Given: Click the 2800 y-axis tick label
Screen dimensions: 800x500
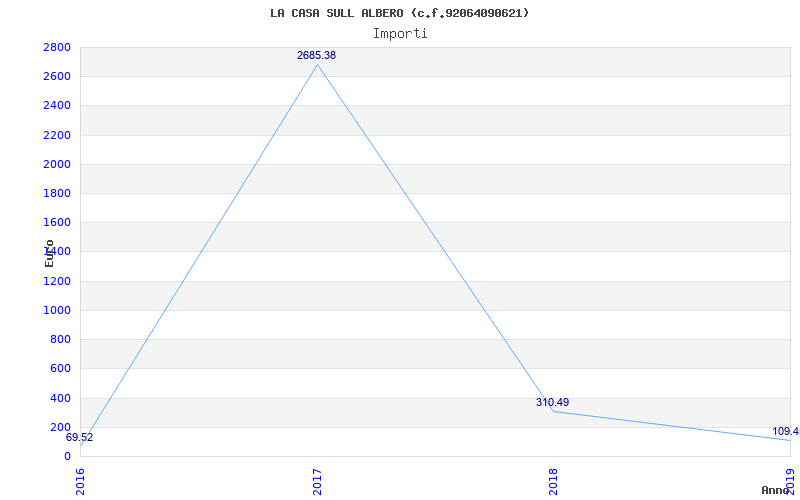Looking at the screenshot, I should click(57, 47).
